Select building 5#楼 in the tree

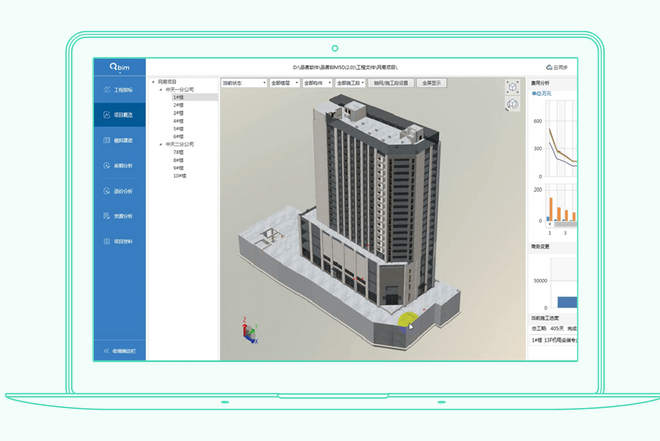tap(178, 129)
